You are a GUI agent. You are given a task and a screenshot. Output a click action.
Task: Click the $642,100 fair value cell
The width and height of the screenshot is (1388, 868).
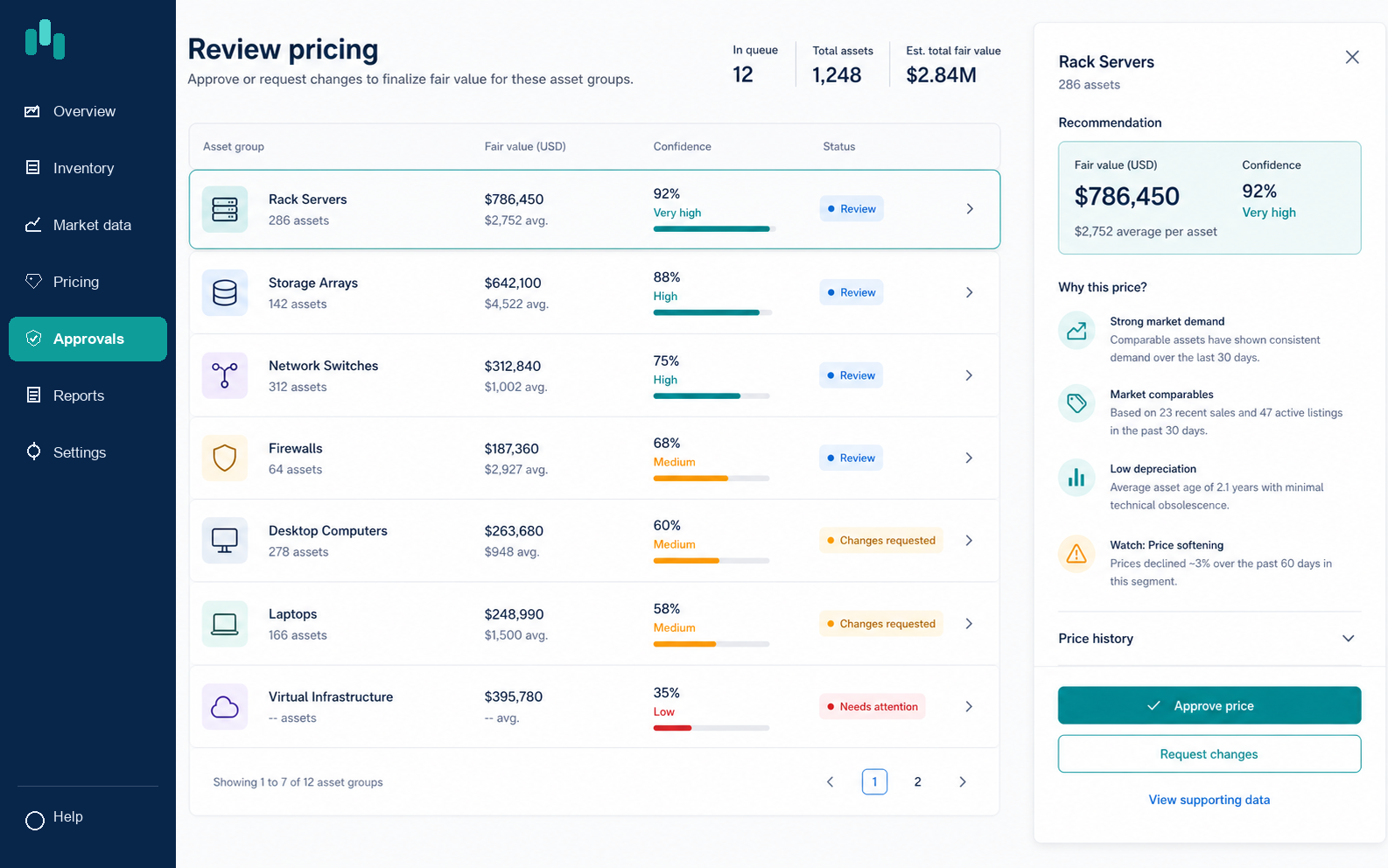(513, 283)
